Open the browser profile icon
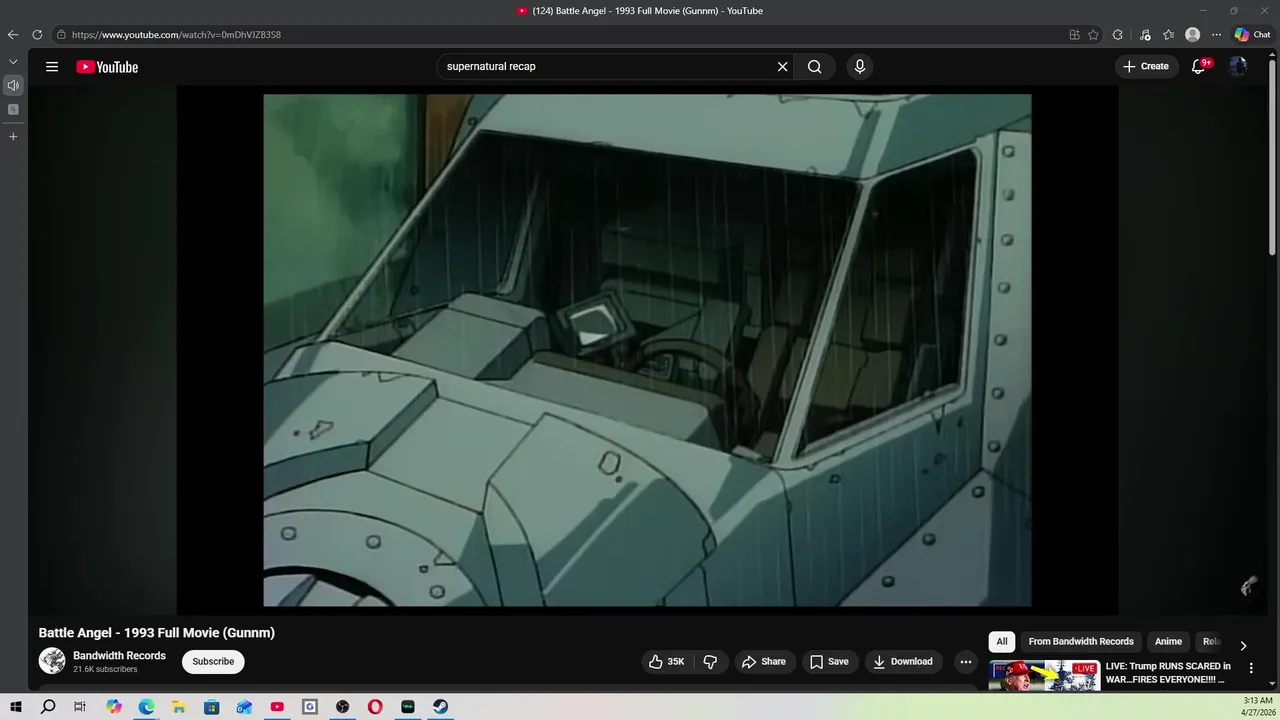The image size is (1280, 720). point(1192,35)
